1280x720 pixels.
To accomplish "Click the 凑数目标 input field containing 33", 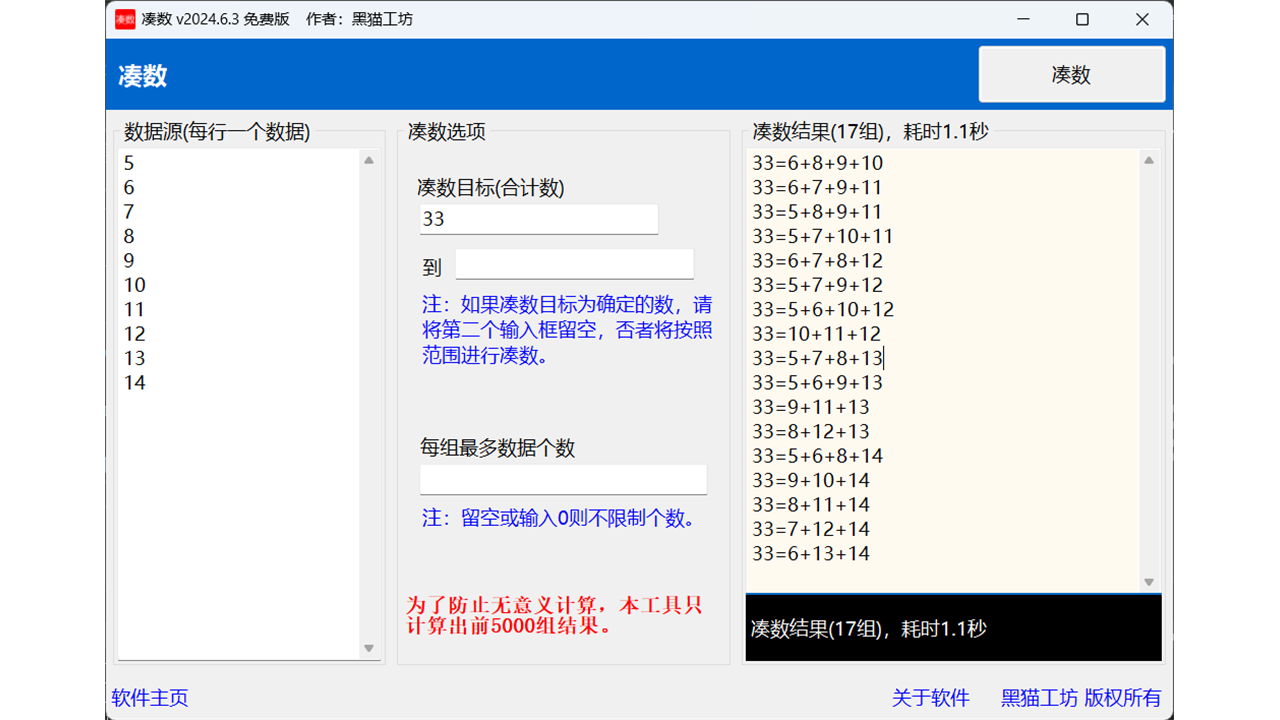I will (x=539, y=219).
